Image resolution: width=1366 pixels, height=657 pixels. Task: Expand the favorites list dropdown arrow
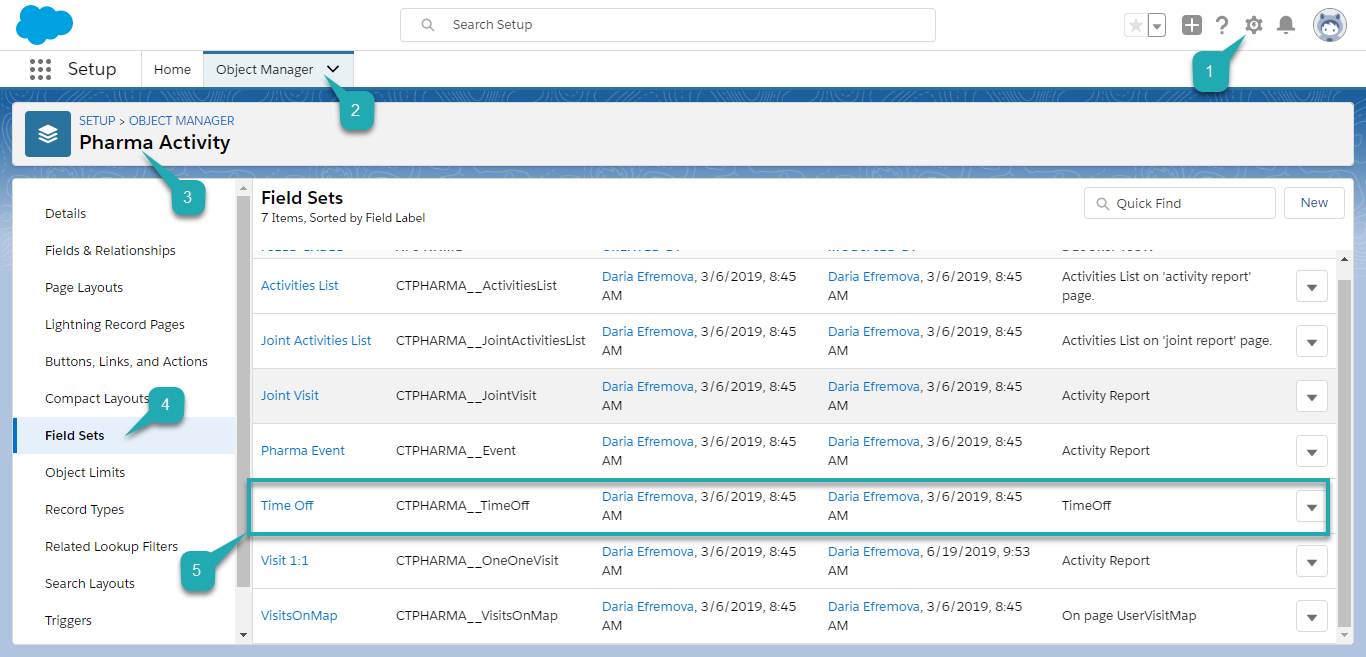(x=1157, y=25)
